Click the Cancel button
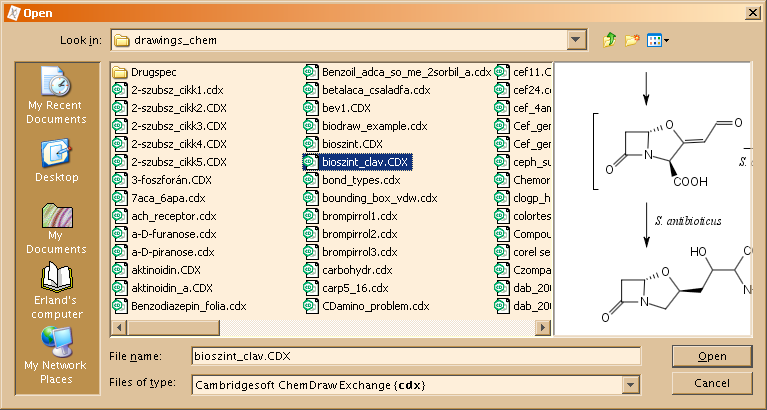This screenshot has width=767, height=410. [712, 383]
